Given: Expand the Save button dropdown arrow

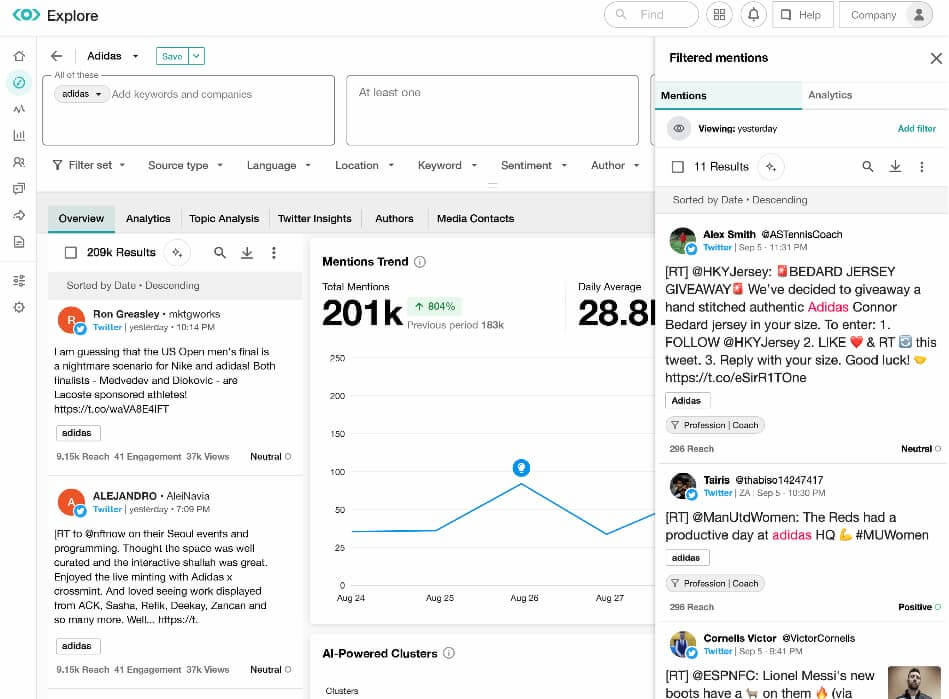Looking at the screenshot, I should 197,56.
